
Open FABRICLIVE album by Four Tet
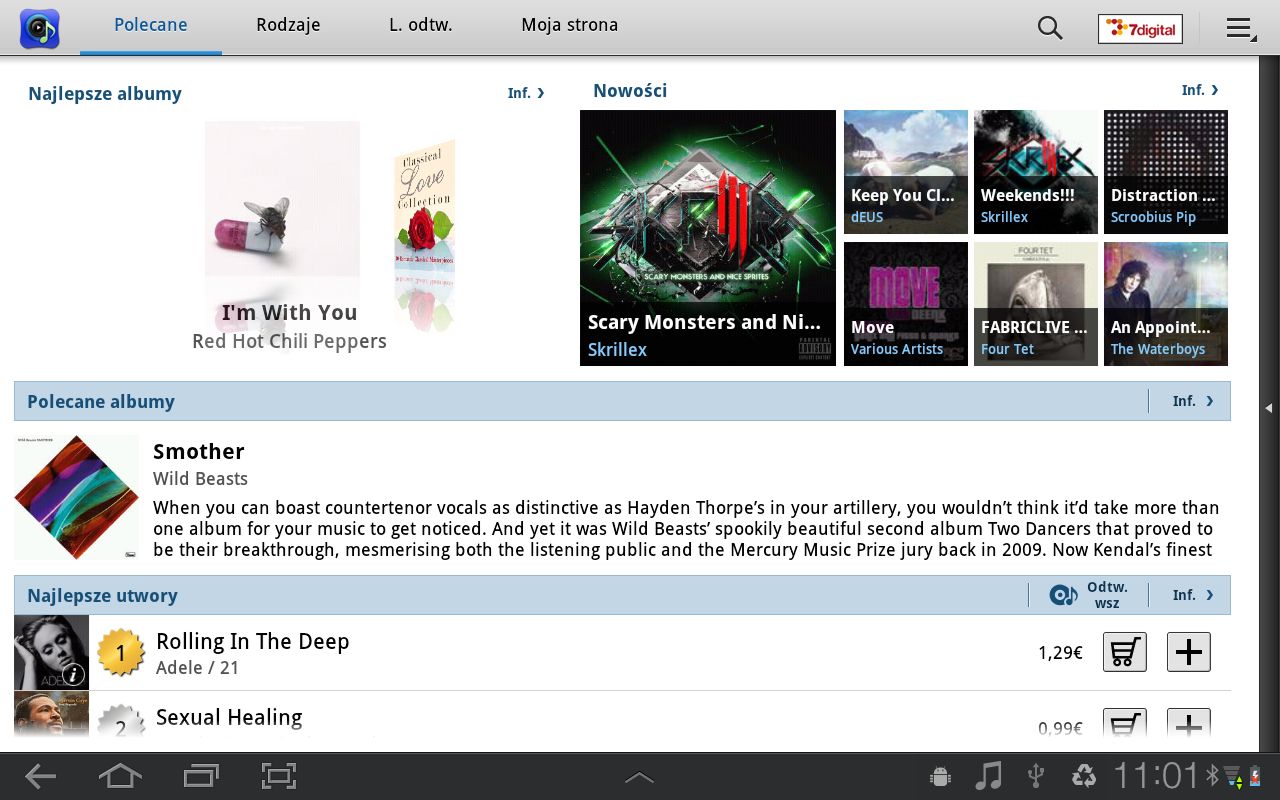tap(1036, 304)
